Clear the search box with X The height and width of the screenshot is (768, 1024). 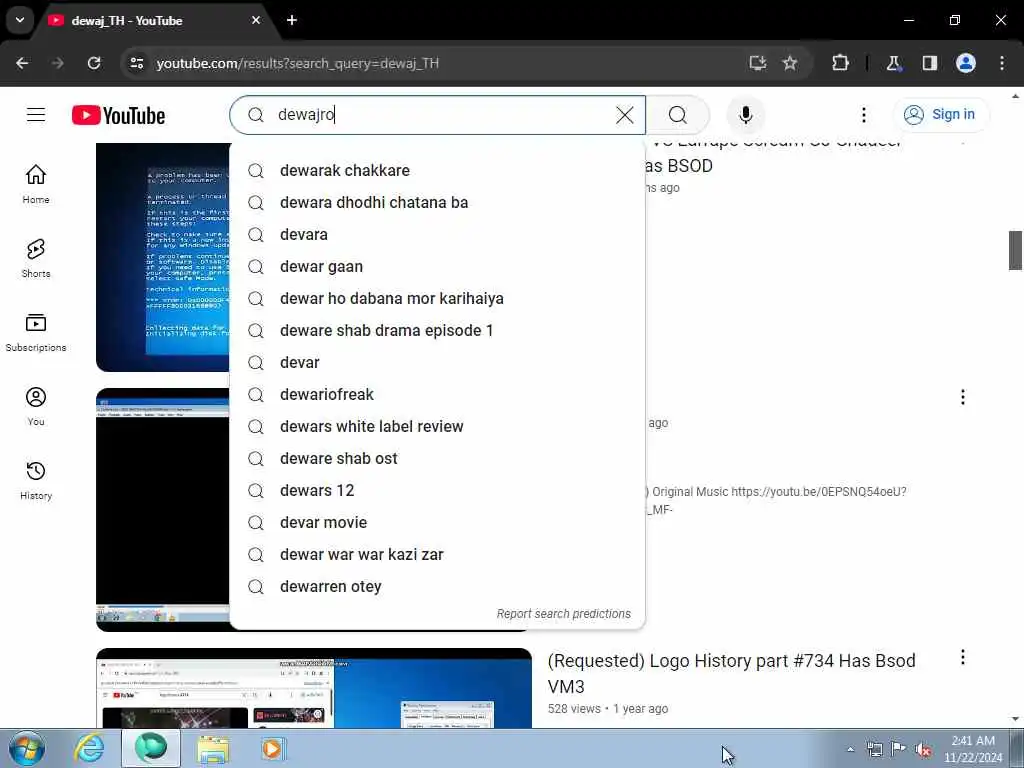click(624, 116)
